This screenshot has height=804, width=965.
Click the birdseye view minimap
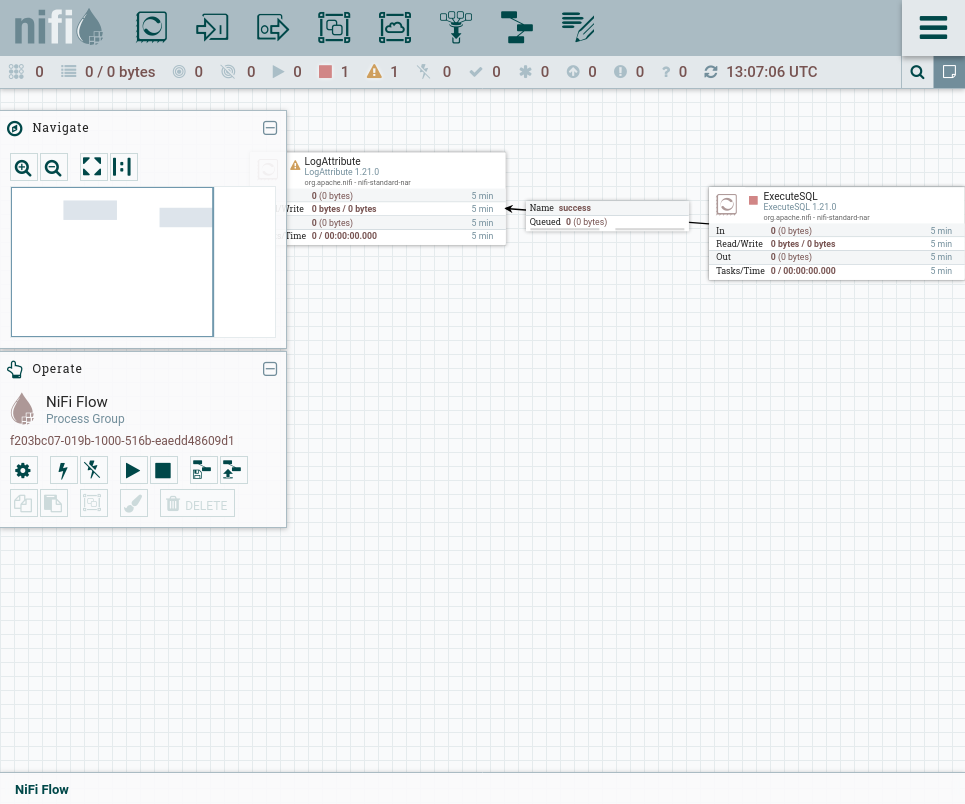point(143,262)
